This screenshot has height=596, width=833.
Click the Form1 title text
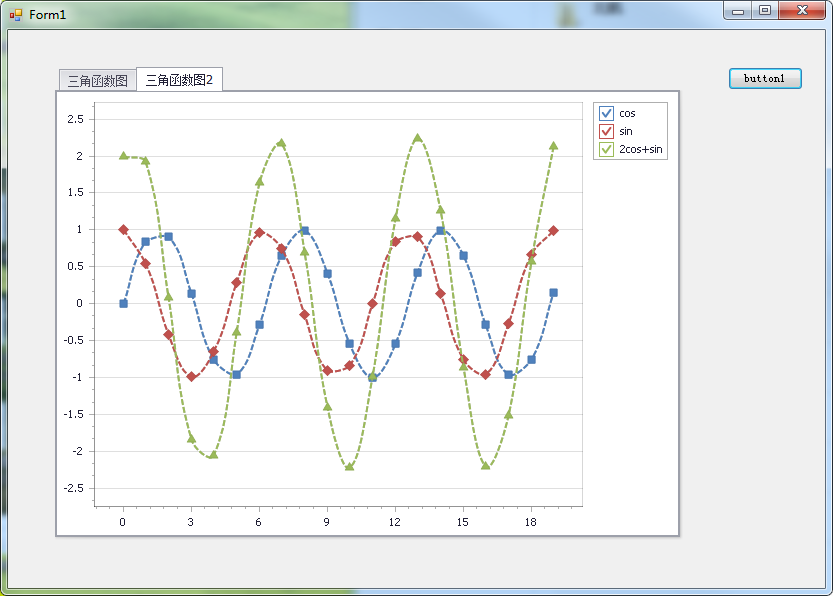pyautogui.click(x=47, y=15)
